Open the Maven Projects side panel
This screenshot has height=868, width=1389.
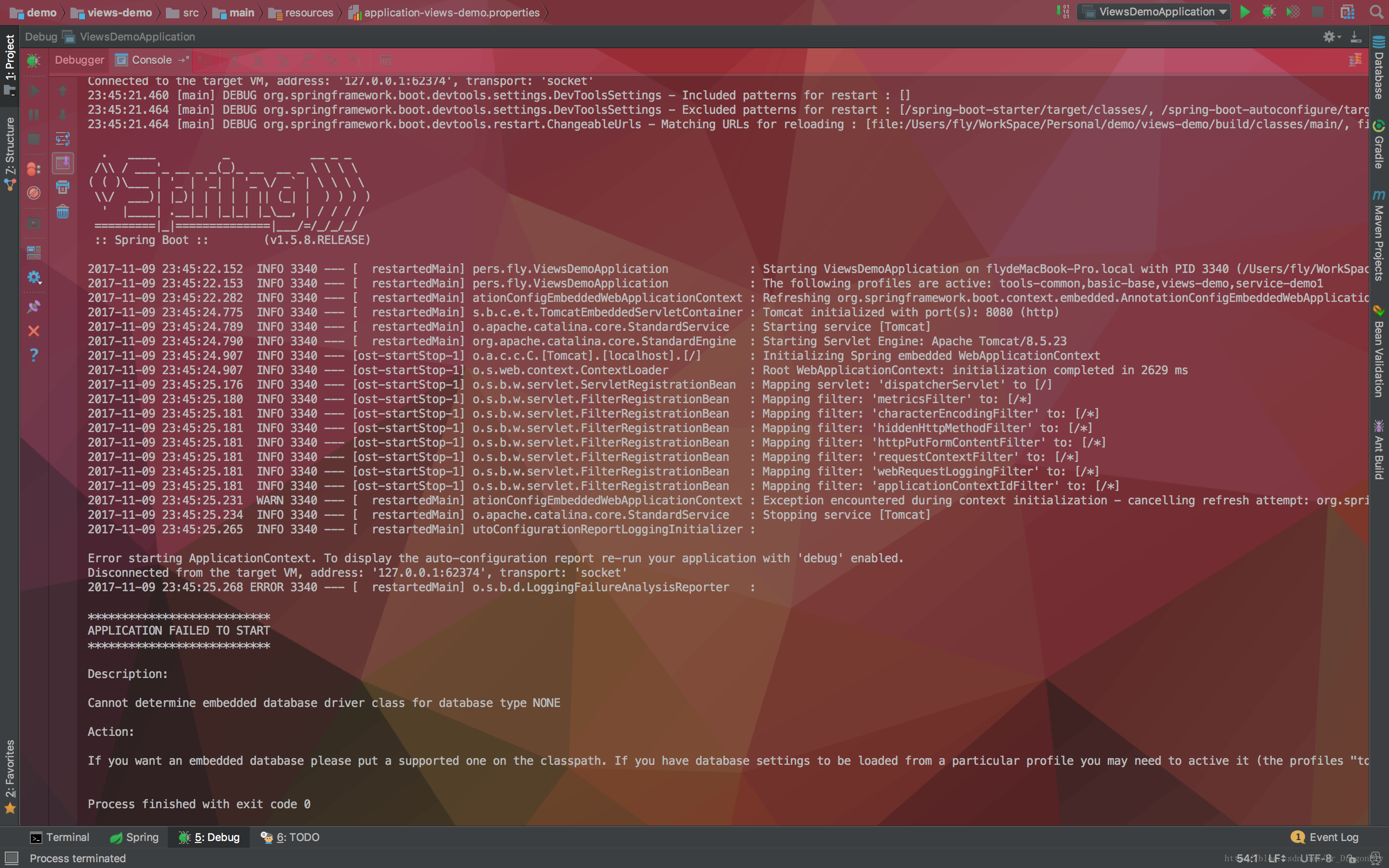1379,235
